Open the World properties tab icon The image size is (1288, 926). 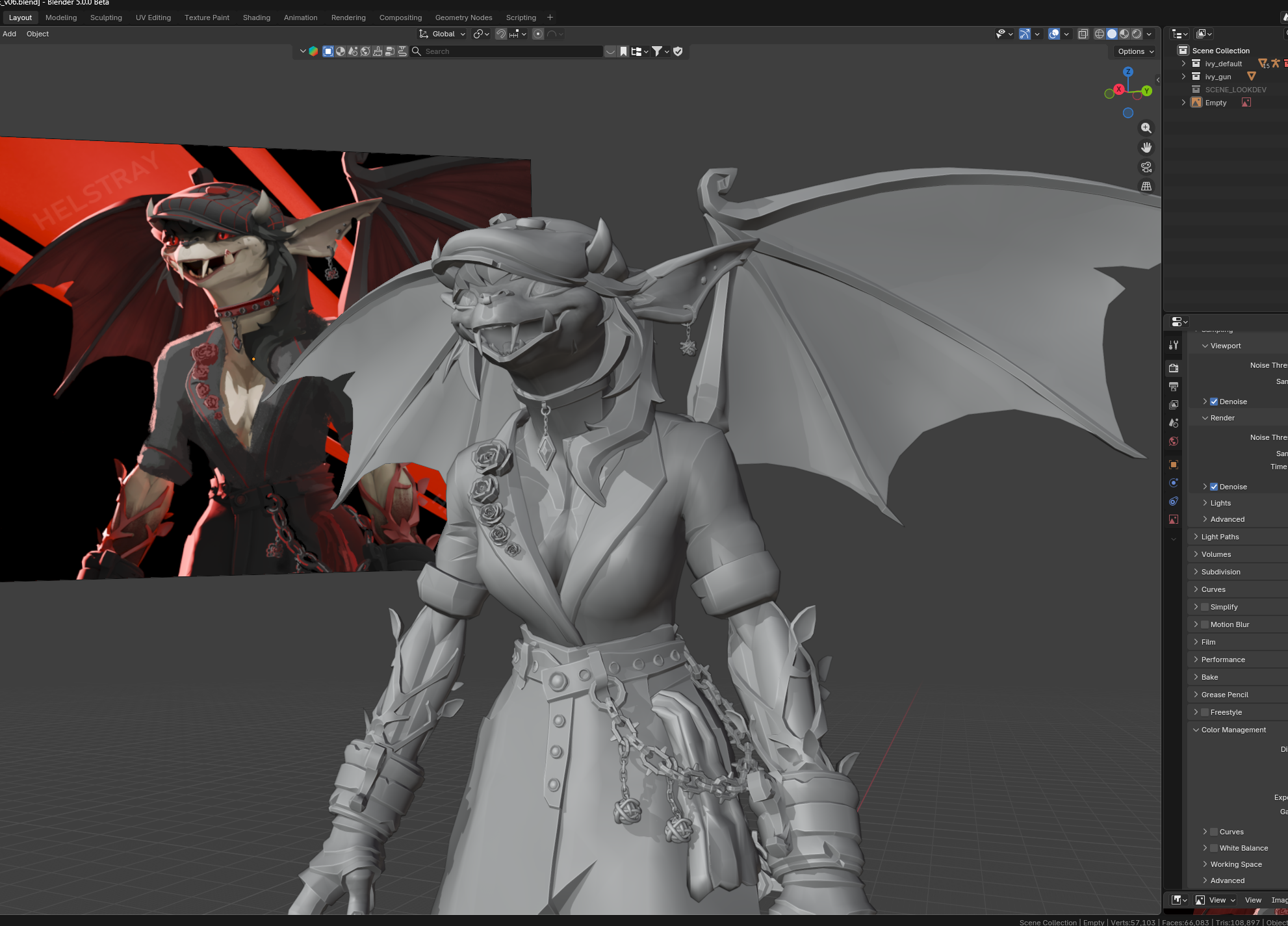pos(1174,441)
